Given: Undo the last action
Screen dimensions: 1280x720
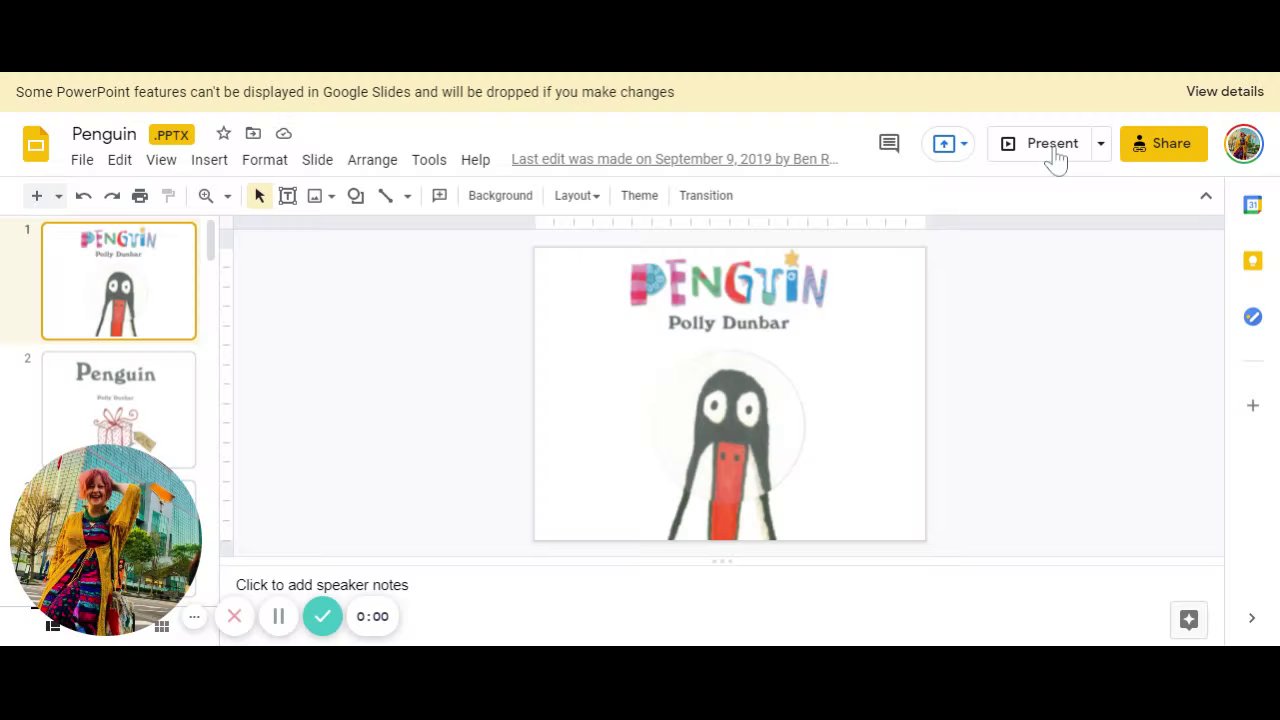Looking at the screenshot, I should [84, 196].
